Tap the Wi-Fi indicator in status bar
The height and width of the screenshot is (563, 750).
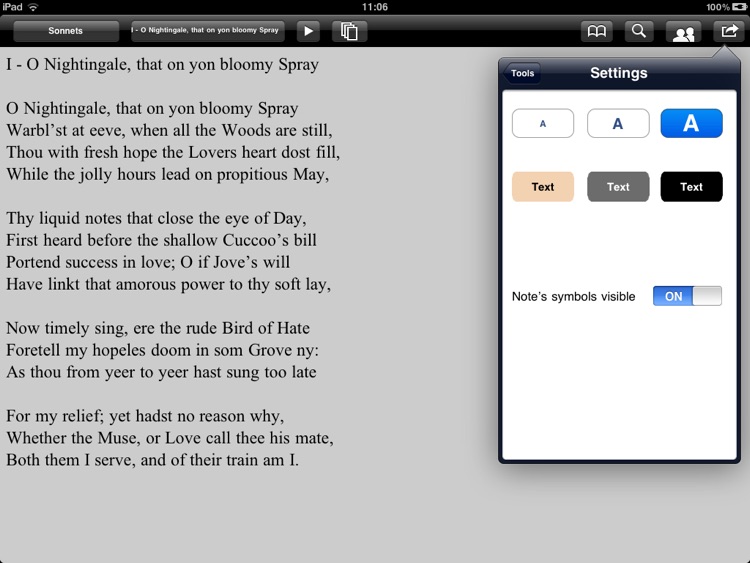(x=33, y=7)
